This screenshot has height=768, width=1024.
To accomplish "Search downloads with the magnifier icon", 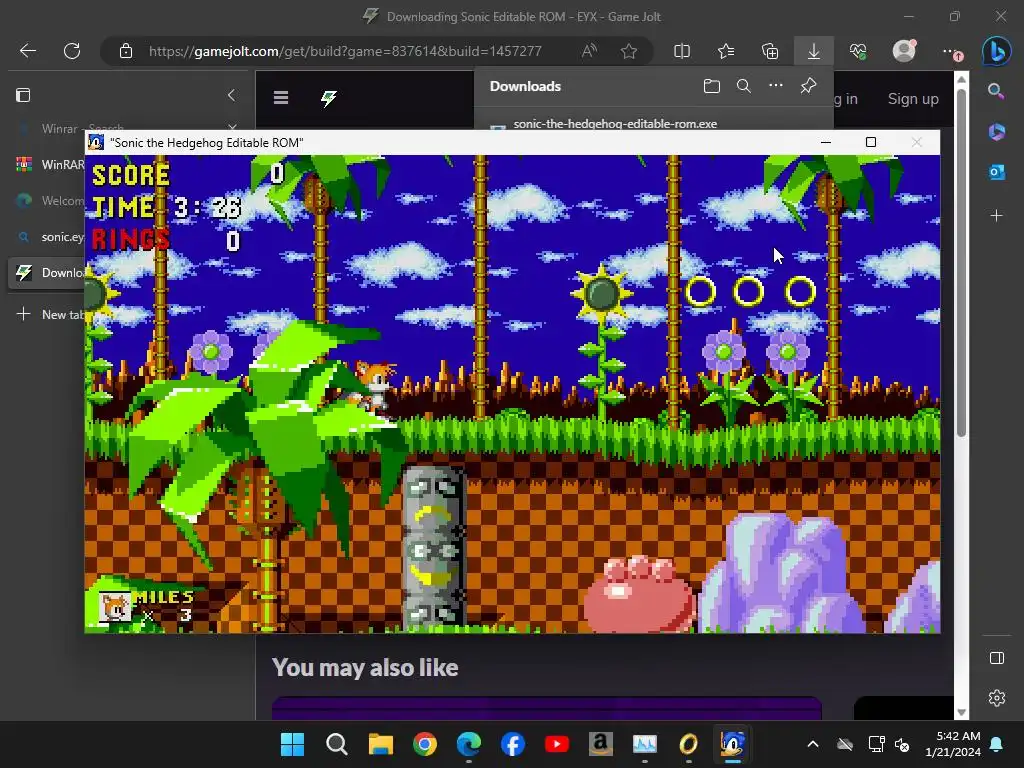I will click(744, 86).
